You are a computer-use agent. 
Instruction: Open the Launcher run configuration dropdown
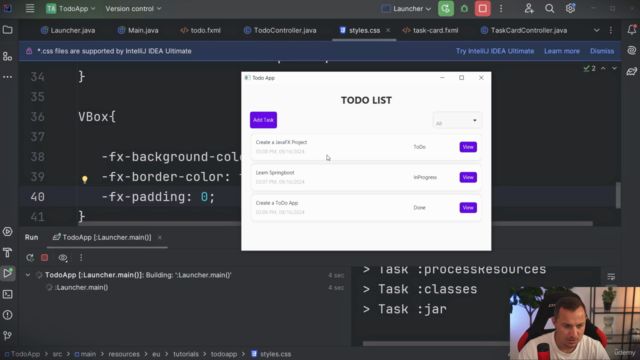click(407, 9)
